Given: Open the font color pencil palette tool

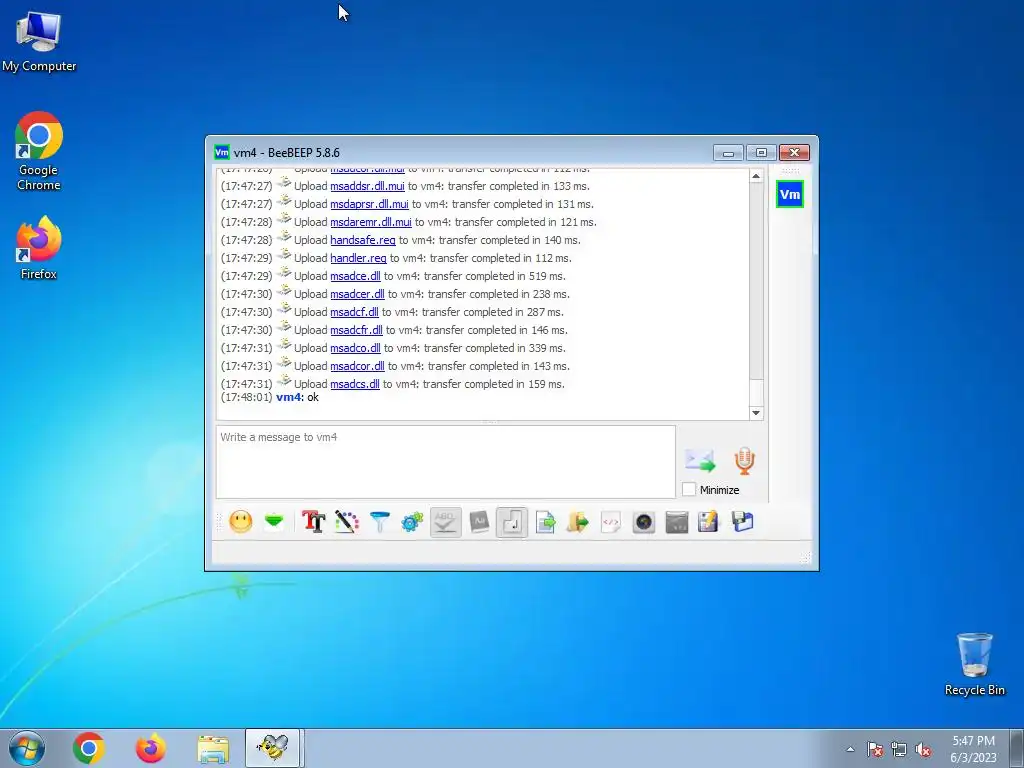Looking at the screenshot, I should 347,522.
